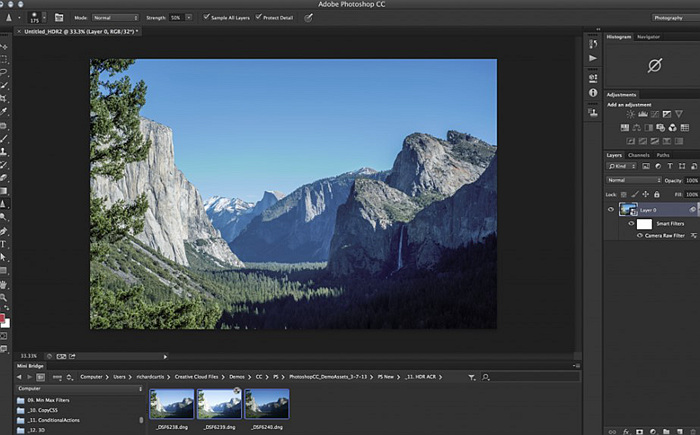700x435 pixels.
Task: Select the Type tool
Action: click(5, 243)
